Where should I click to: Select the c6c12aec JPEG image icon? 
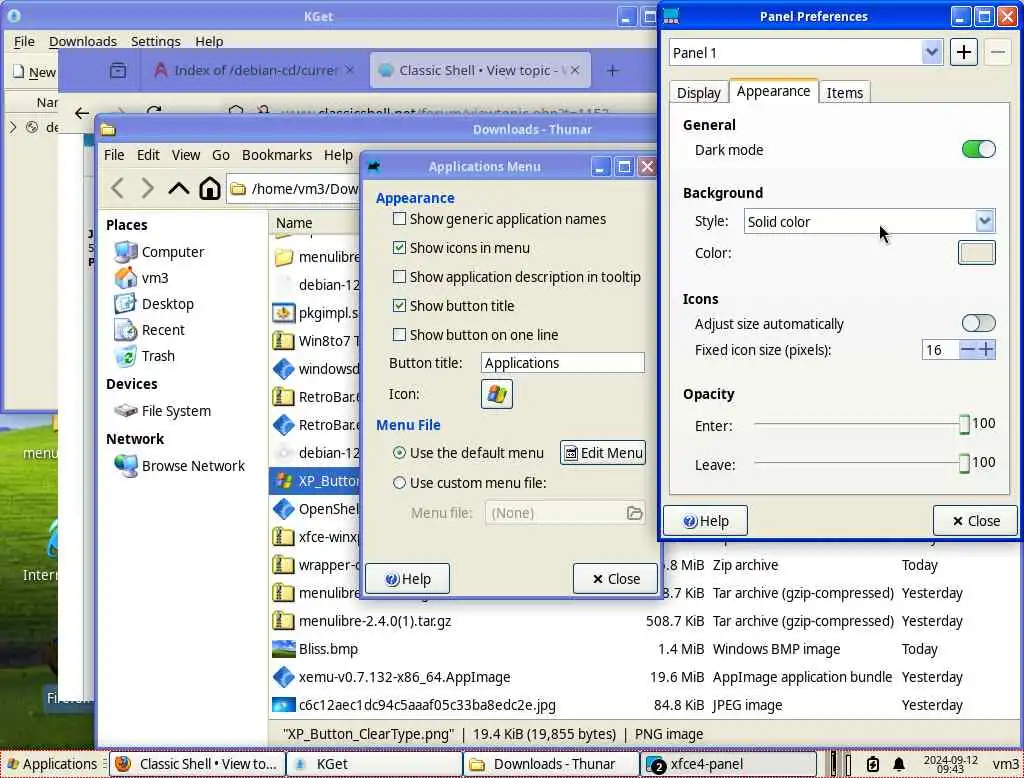pos(283,705)
